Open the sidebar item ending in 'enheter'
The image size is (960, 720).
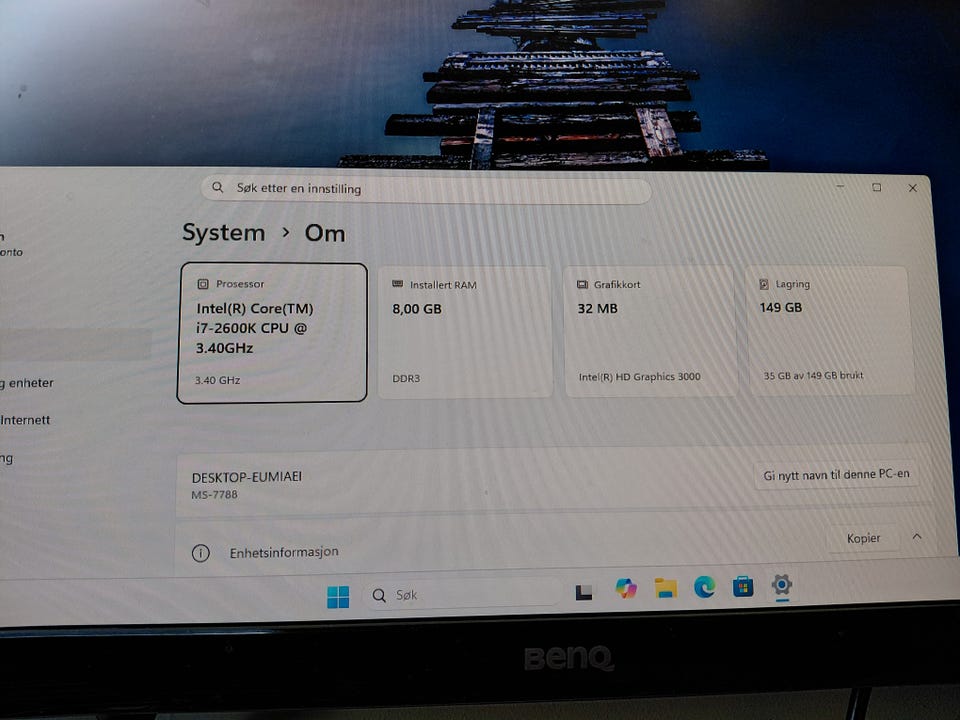point(27,383)
